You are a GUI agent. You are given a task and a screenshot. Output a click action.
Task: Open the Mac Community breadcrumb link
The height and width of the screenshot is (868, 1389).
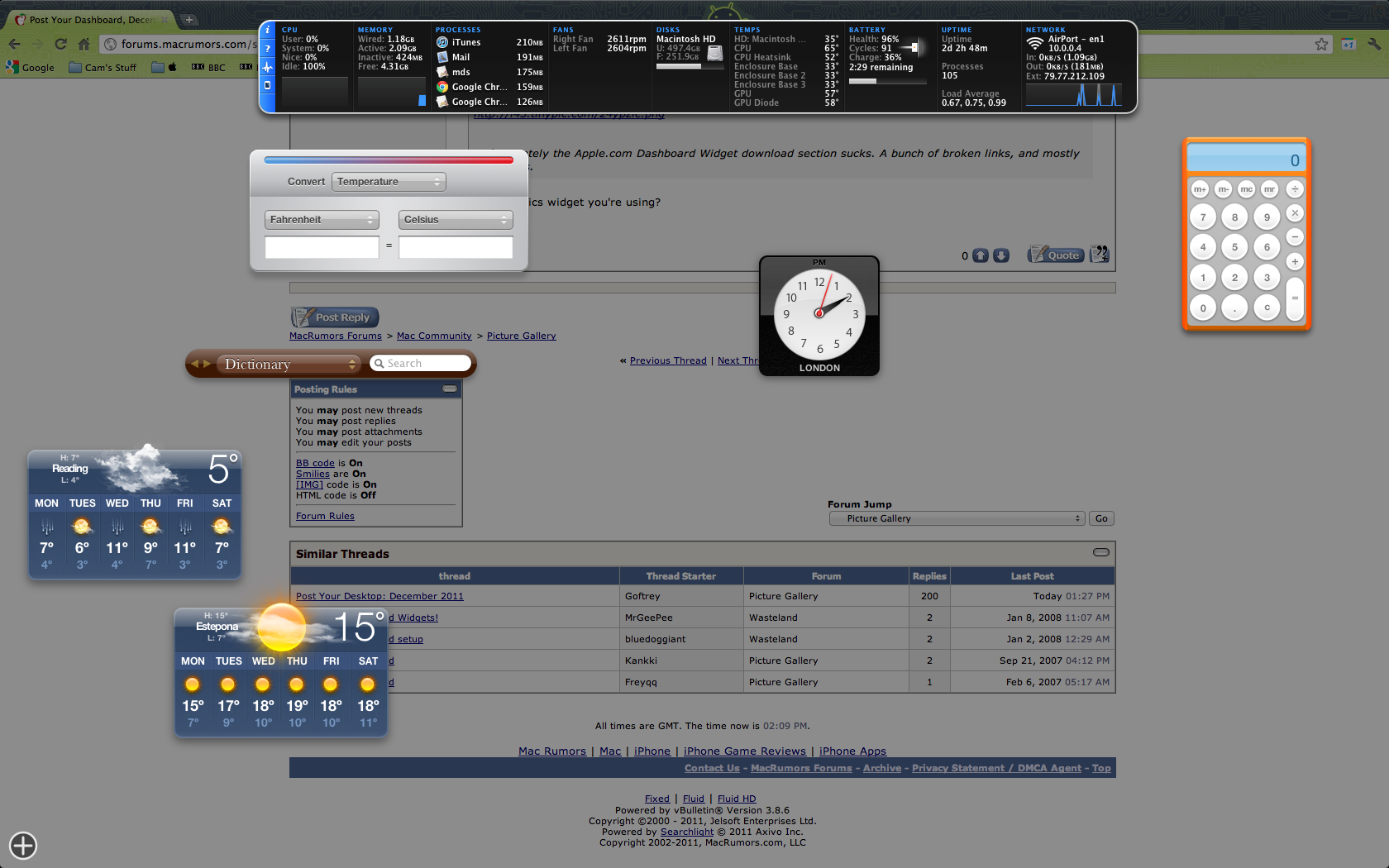(434, 336)
